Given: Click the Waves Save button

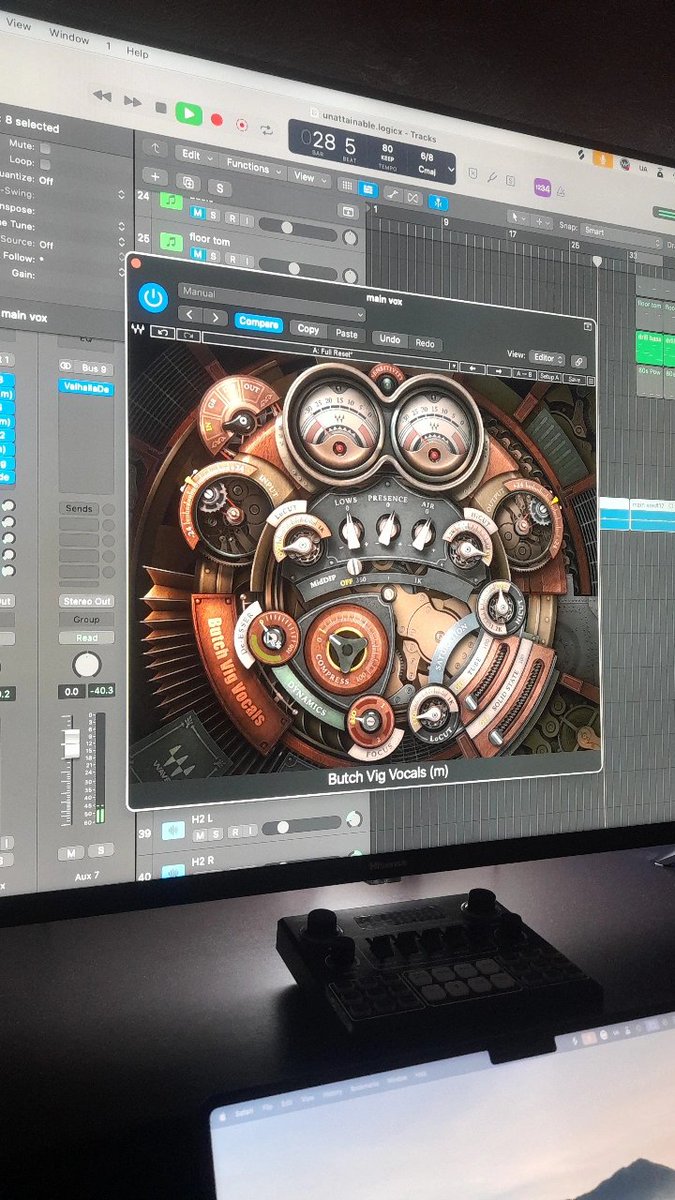Looking at the screenshot, I should pos(574,379).
